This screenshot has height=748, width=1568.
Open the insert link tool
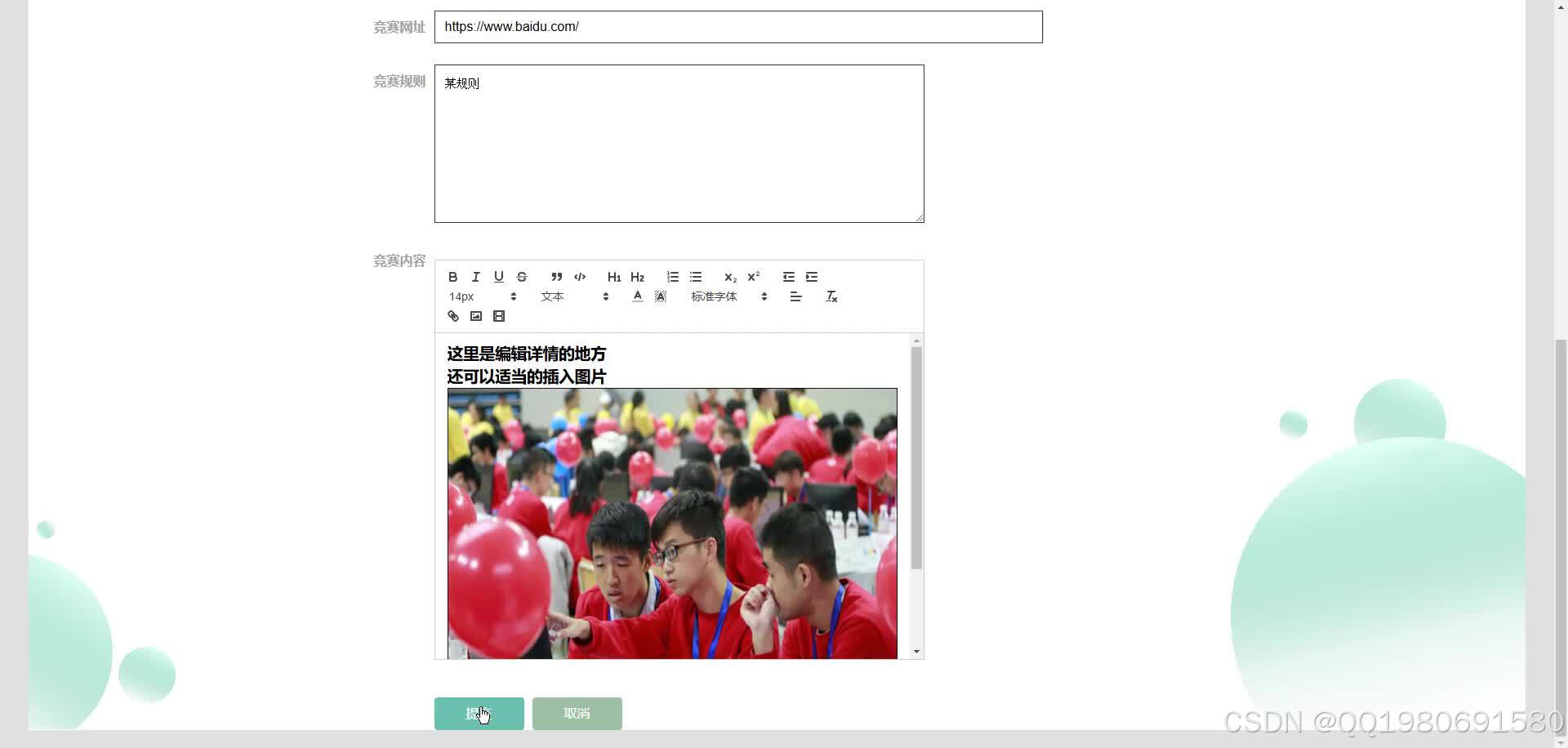452,316
